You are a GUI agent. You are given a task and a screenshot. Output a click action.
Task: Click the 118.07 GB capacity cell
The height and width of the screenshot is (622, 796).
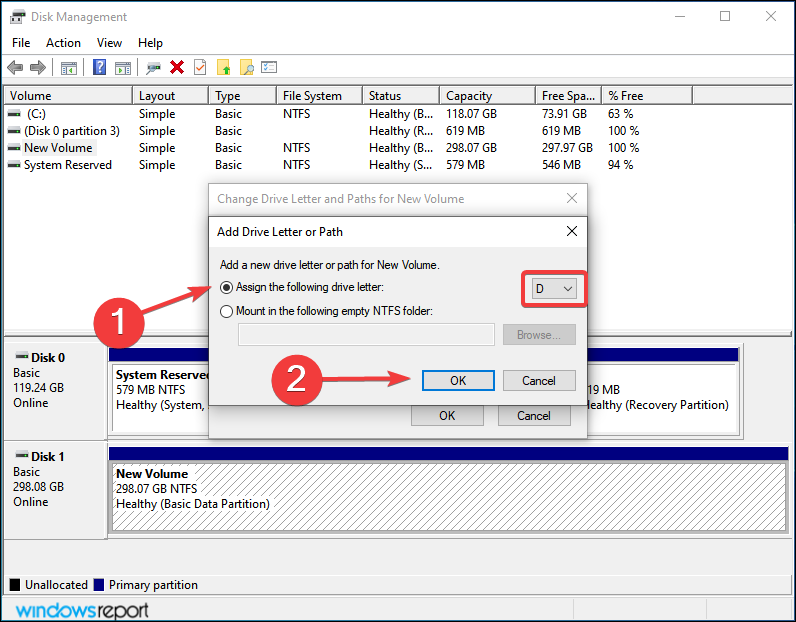471,114
